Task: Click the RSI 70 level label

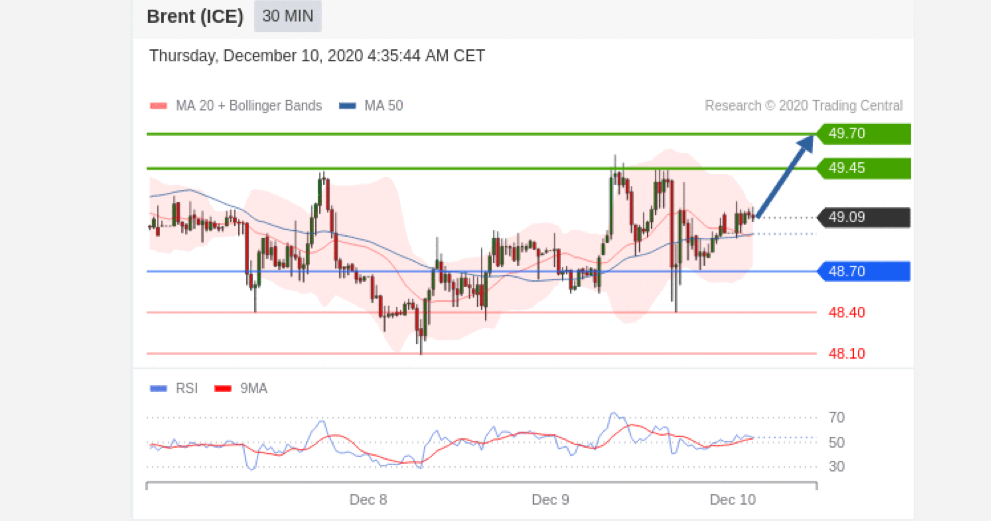Action: [x=837, y=417]
